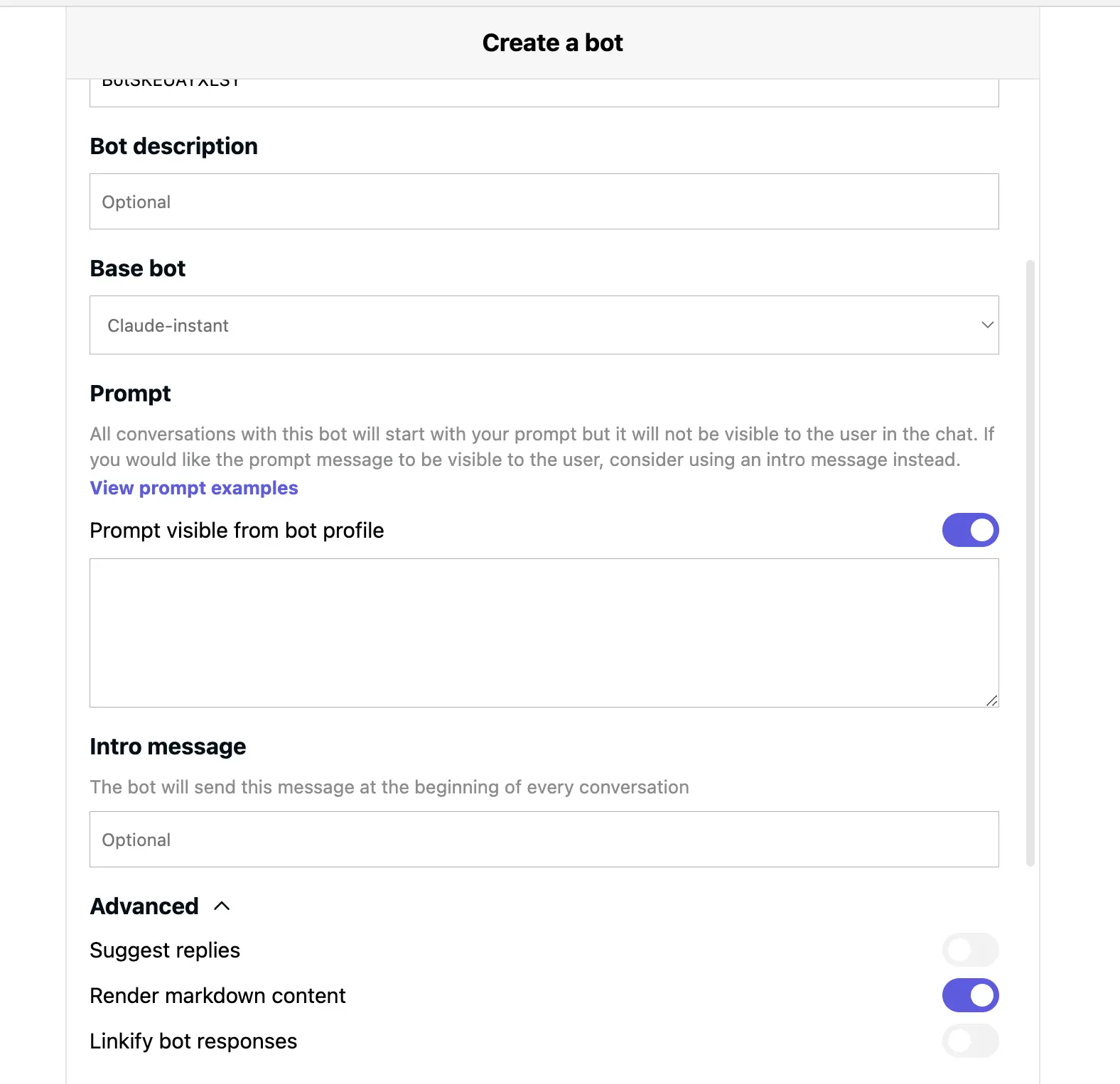Disable Prompt visible from bot profile switch
The height and width of the screenshot is (1084, 1120).
[x=970, y=531]
